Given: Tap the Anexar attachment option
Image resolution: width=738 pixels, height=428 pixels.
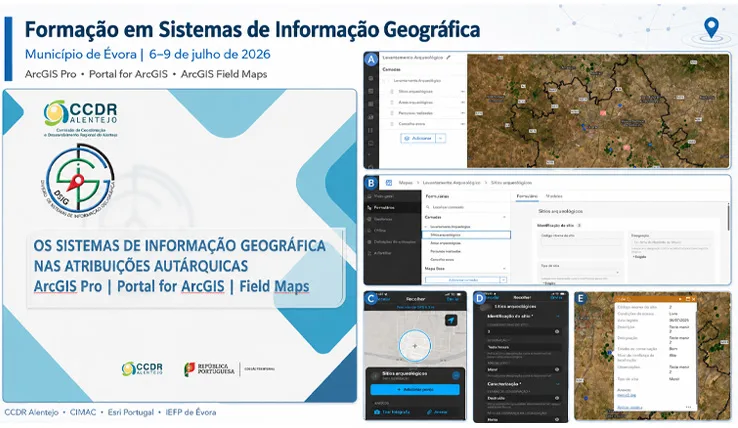Looking at the screenshot, I should 437,412.
